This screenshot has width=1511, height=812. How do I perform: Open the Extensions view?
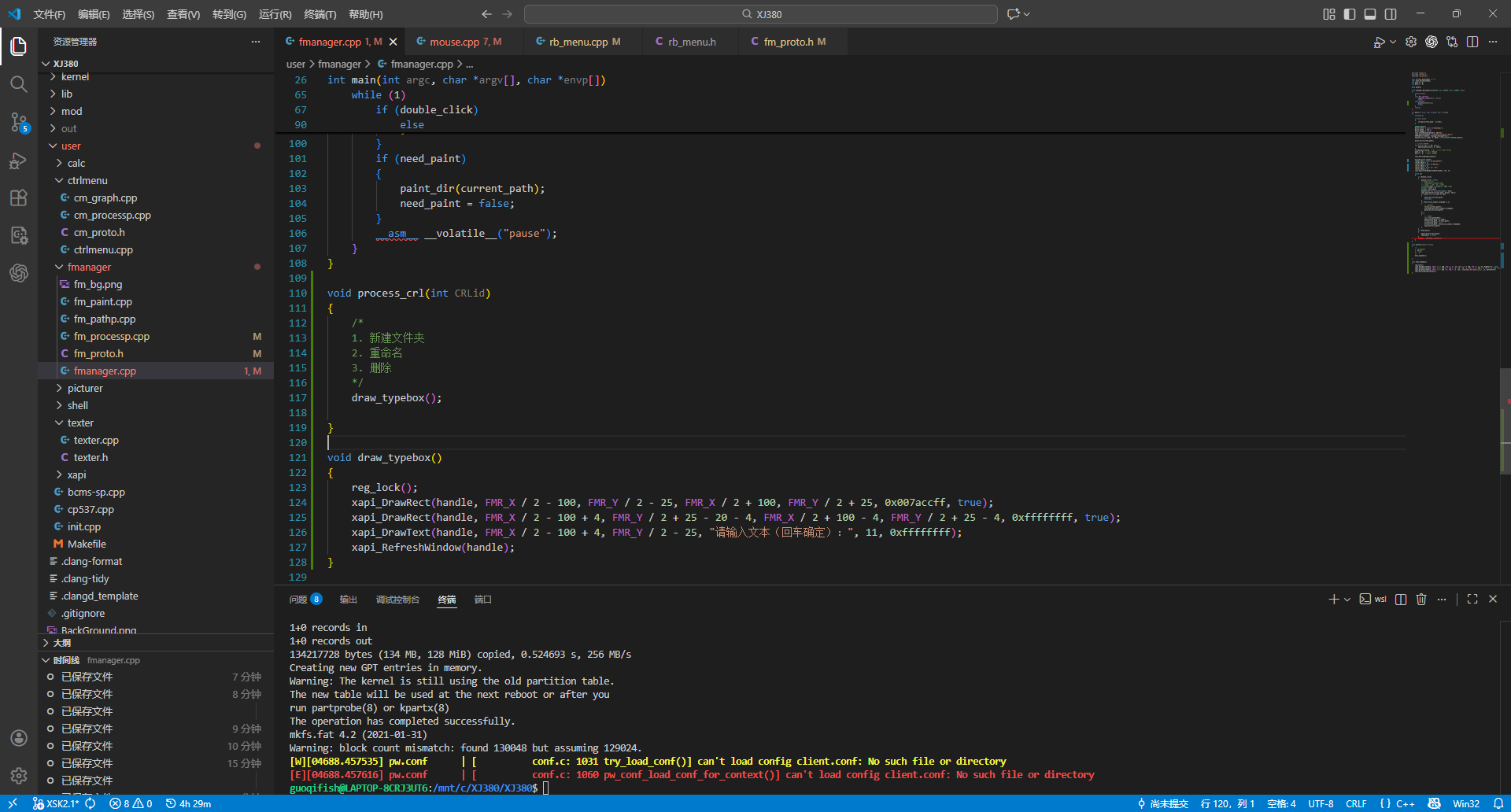(19, 198)
